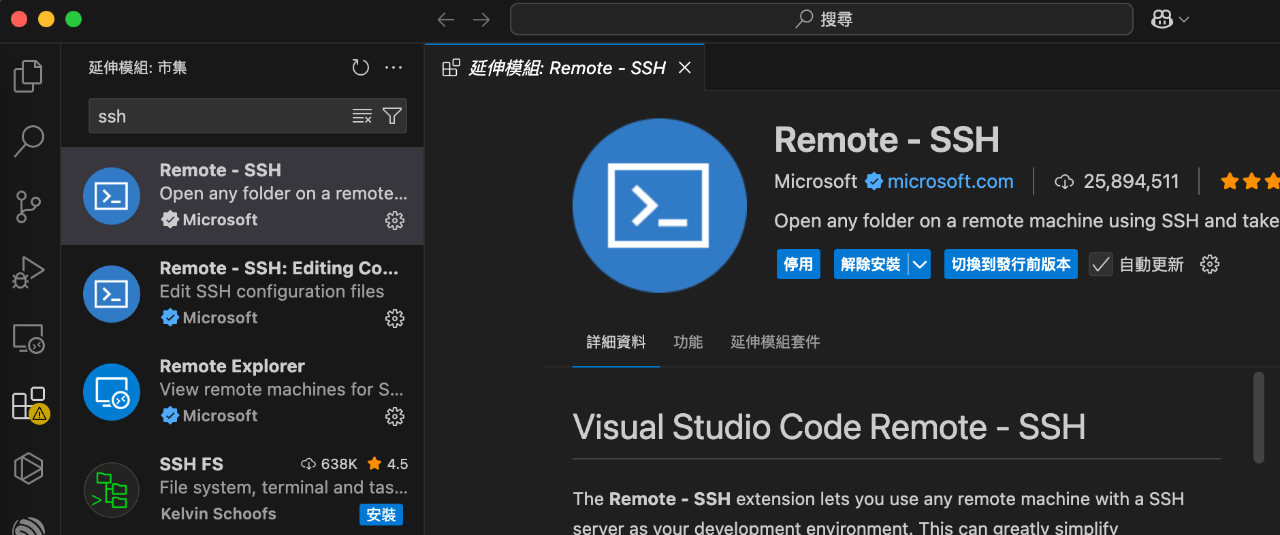
Task: Expand the 解除安裝 dropdown arrow
Action: pyautogui.click(x=920, y=265)
